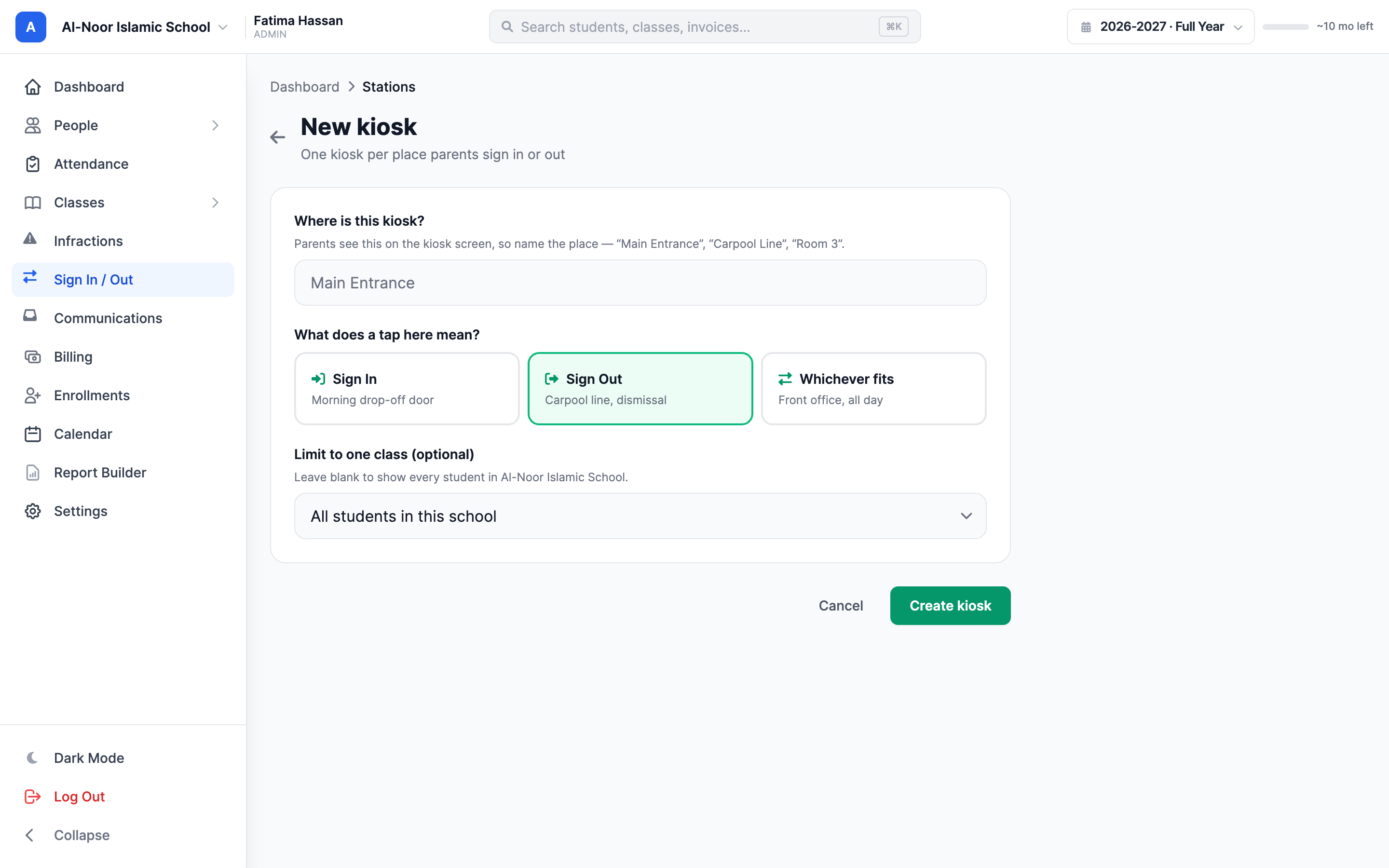Click the ~10 mo left progress bar
The width and height of the screenshot is (1389, 868).
click(1286, 27)
